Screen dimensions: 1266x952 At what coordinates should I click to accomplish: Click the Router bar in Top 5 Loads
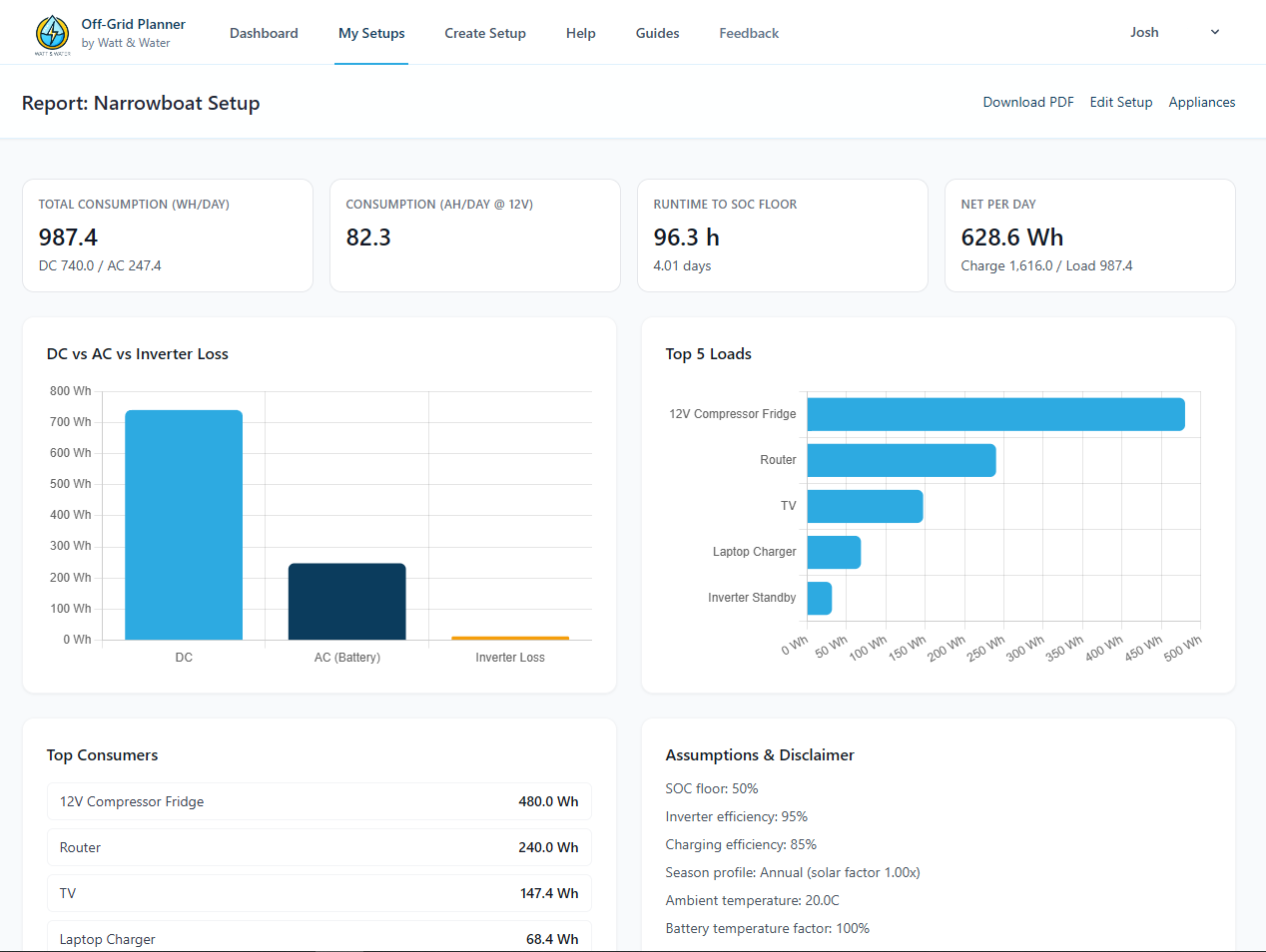[x=901, y=460]
